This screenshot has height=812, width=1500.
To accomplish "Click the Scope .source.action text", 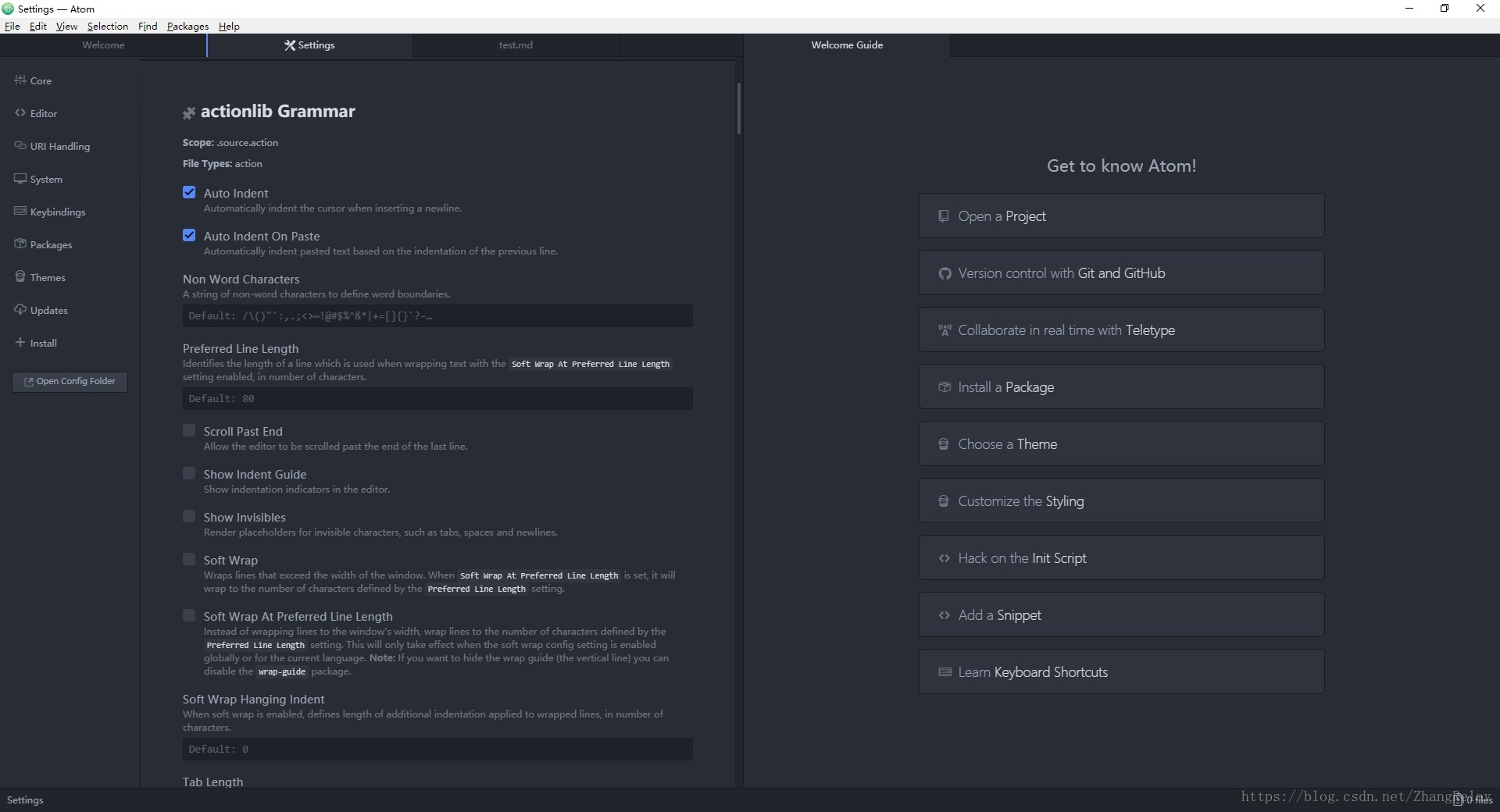I will pos(230,143).
